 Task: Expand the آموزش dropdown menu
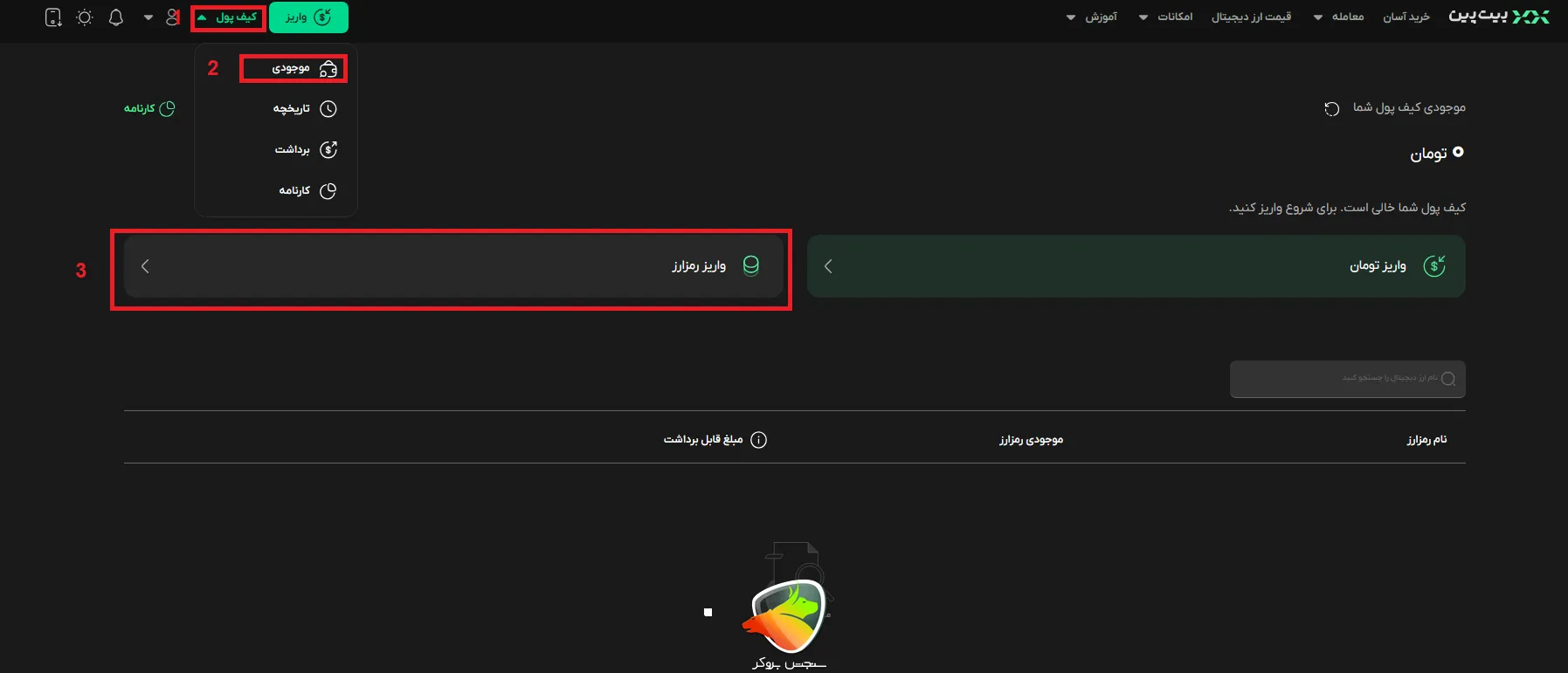1092,17
